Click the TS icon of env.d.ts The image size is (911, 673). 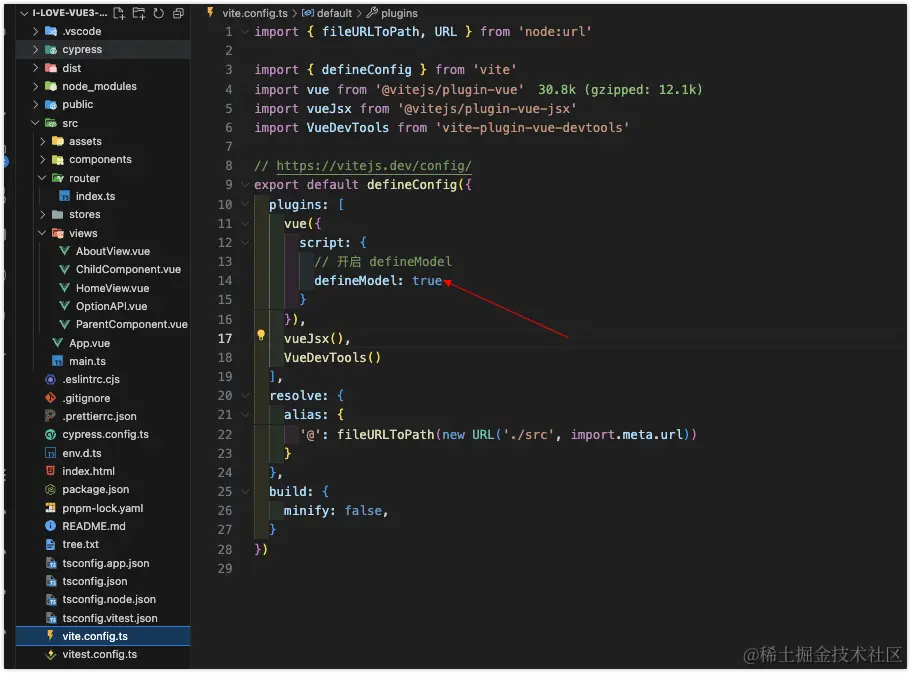tap(51, 453)
